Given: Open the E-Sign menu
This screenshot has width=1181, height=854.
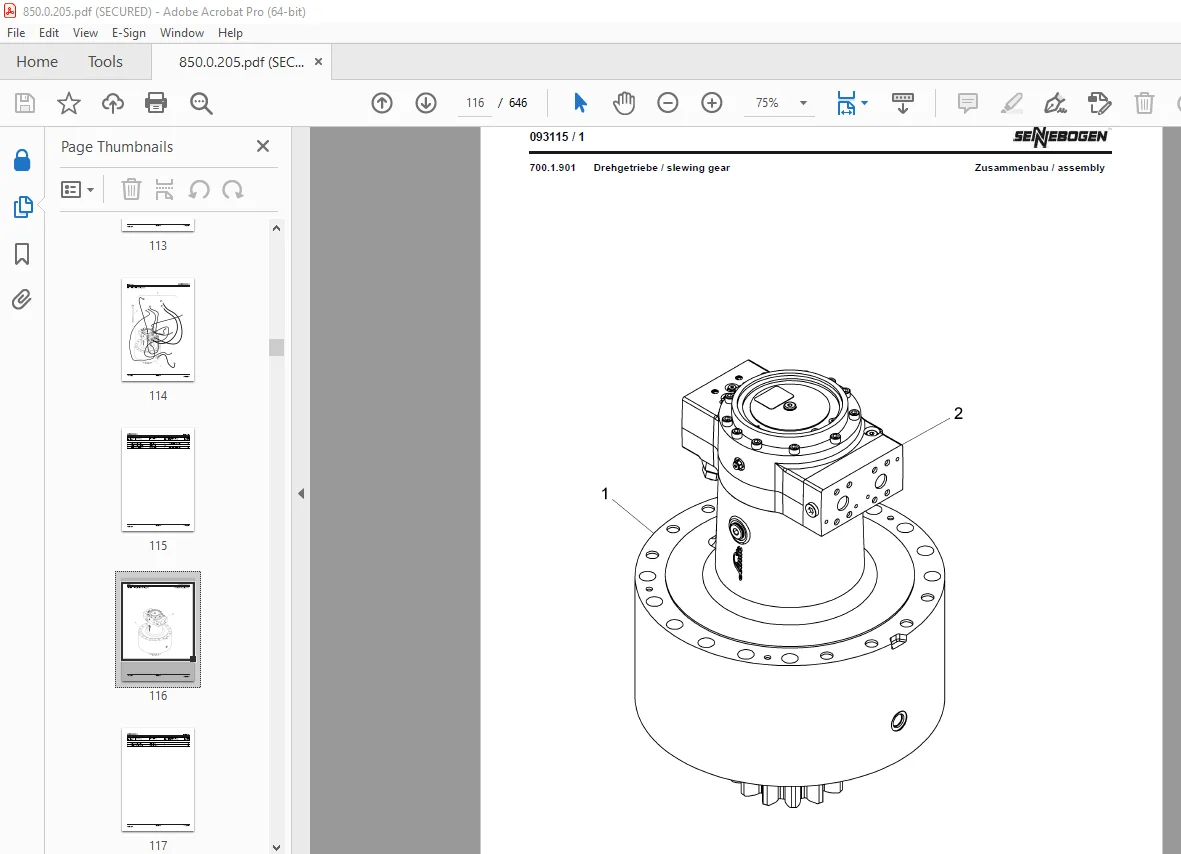Looking at the screenshot, I should (x=129, y=33).
